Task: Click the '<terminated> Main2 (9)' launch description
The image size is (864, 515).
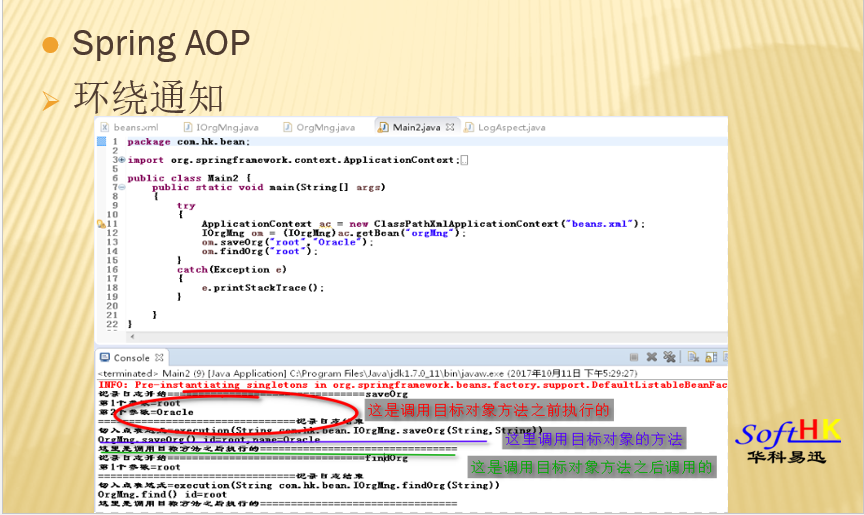Action: (368, 373)
